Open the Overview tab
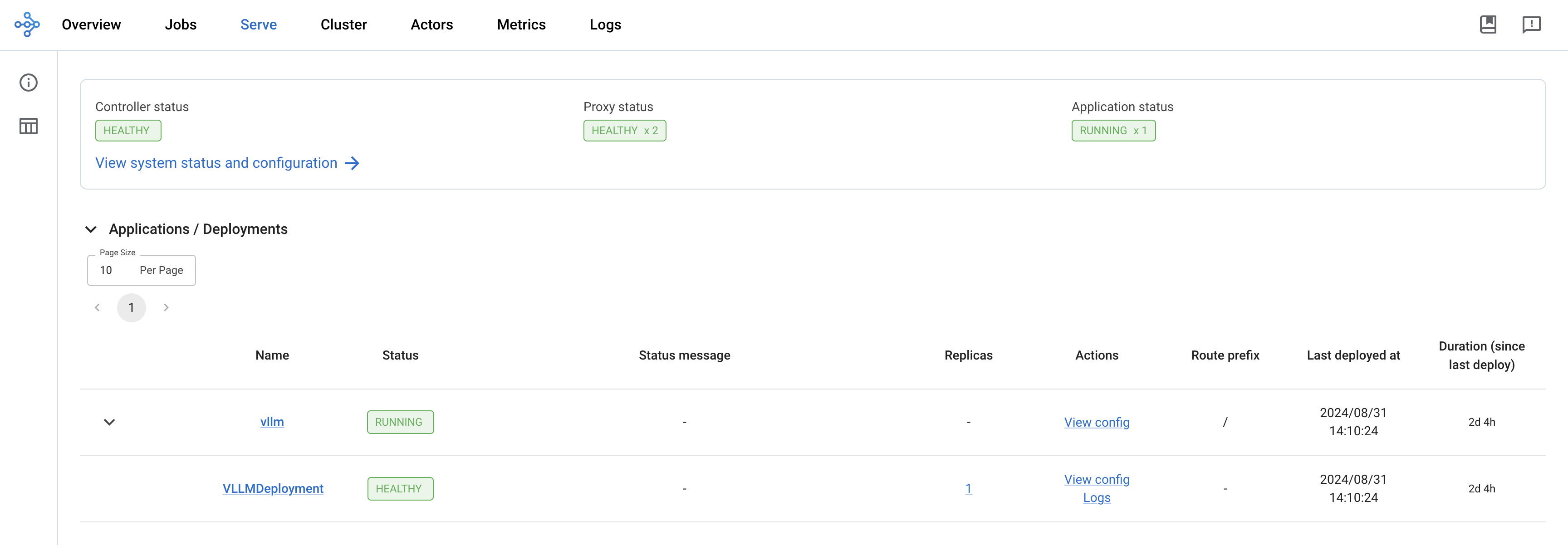Viewport: 1568px width, 545px height. (92, 24)
